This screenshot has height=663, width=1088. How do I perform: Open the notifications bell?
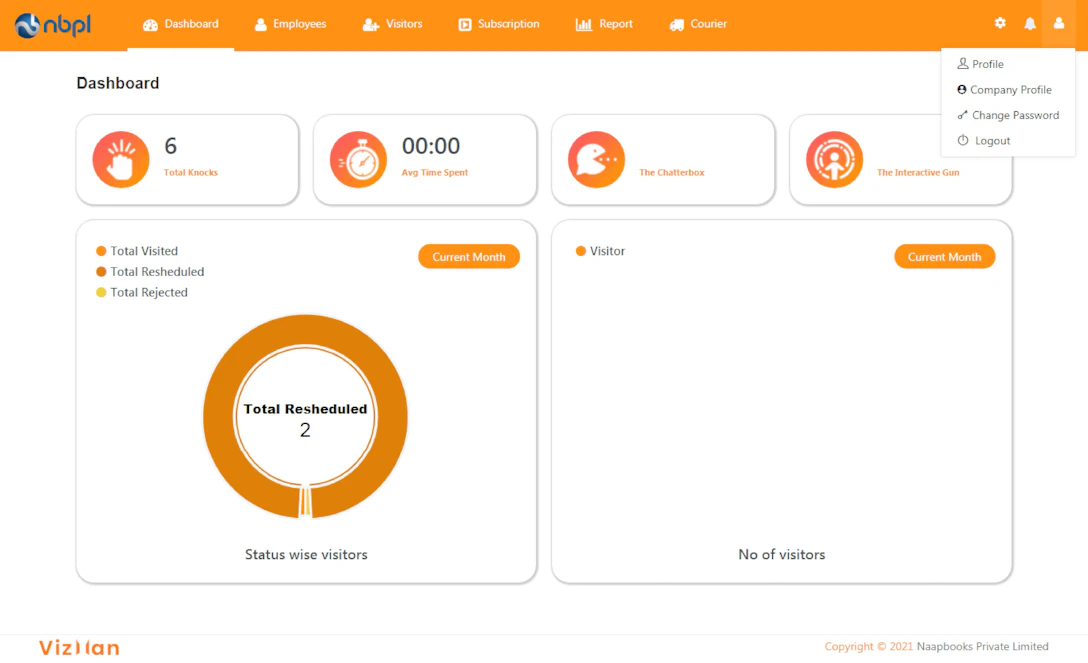(1030, 24)
